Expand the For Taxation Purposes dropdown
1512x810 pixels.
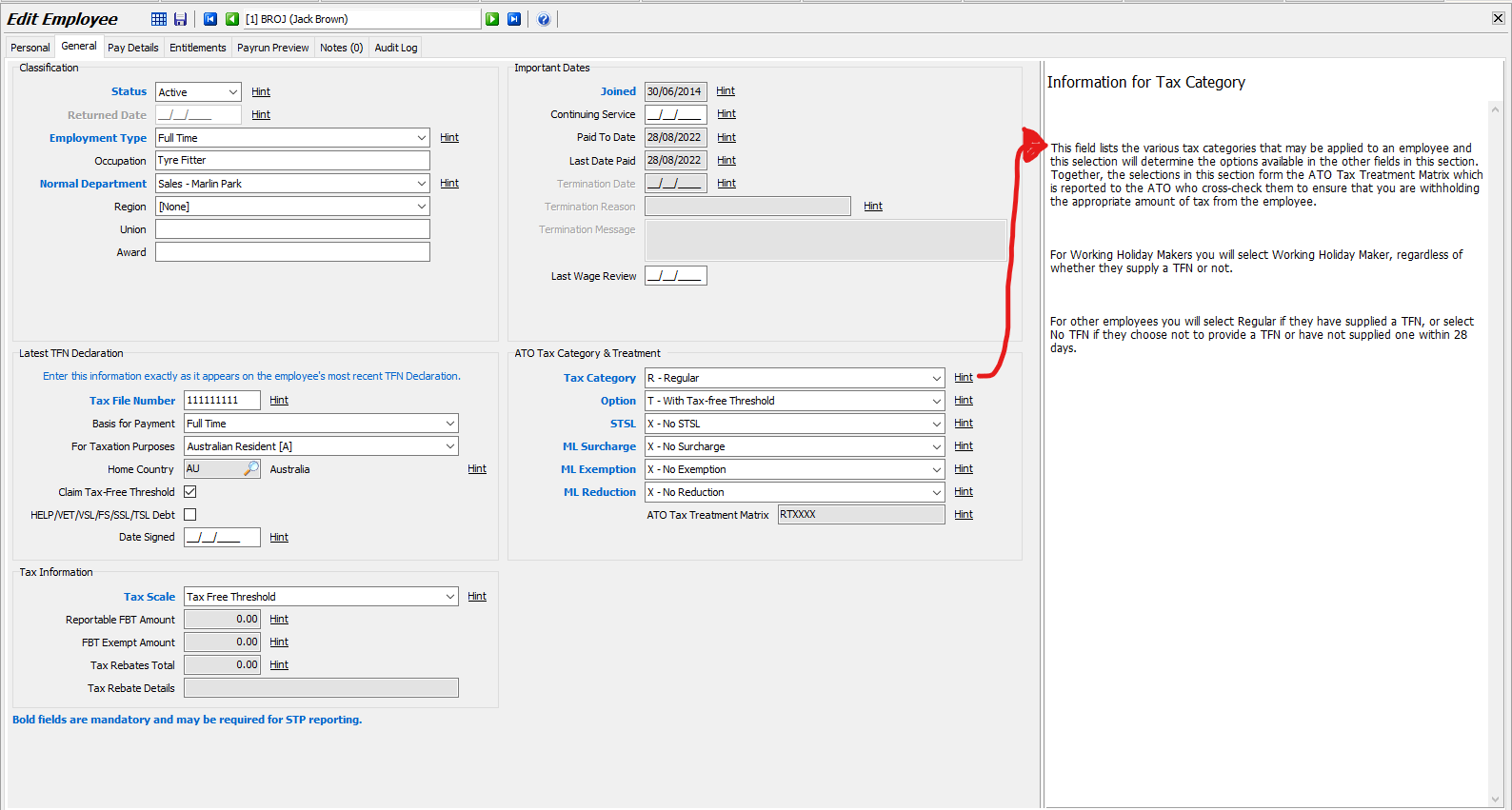[x=450, y=446]
